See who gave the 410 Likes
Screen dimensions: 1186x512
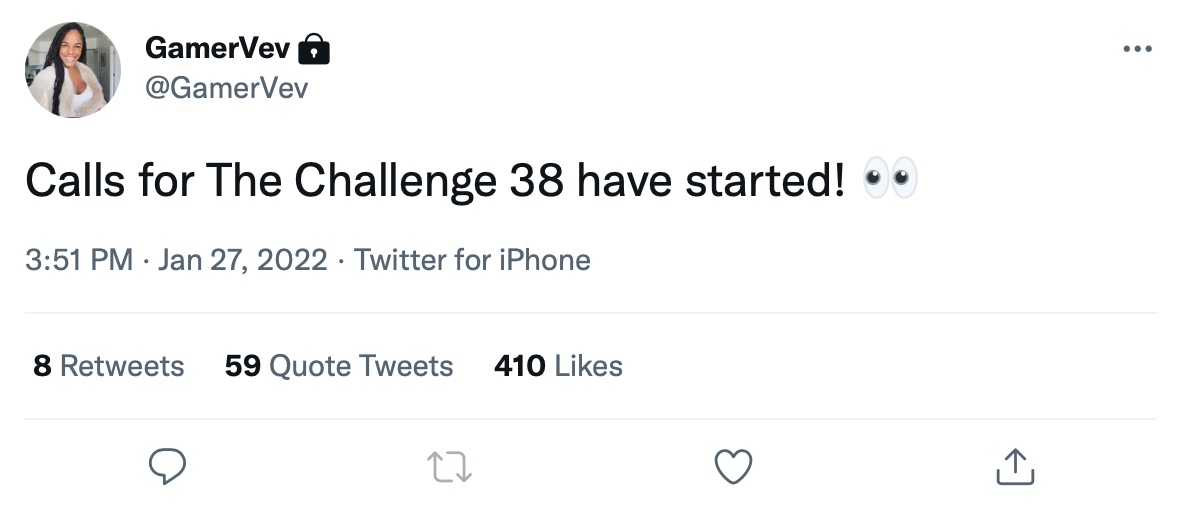pyautogui.click(x=558, y=366)
